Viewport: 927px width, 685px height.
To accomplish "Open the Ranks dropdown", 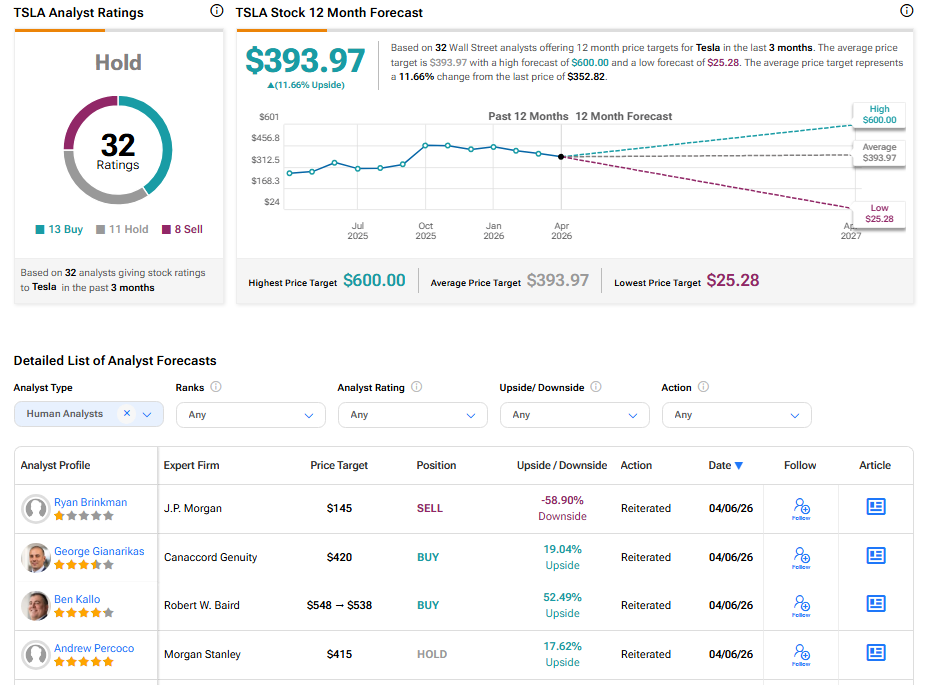I will [x=250, y=415].
